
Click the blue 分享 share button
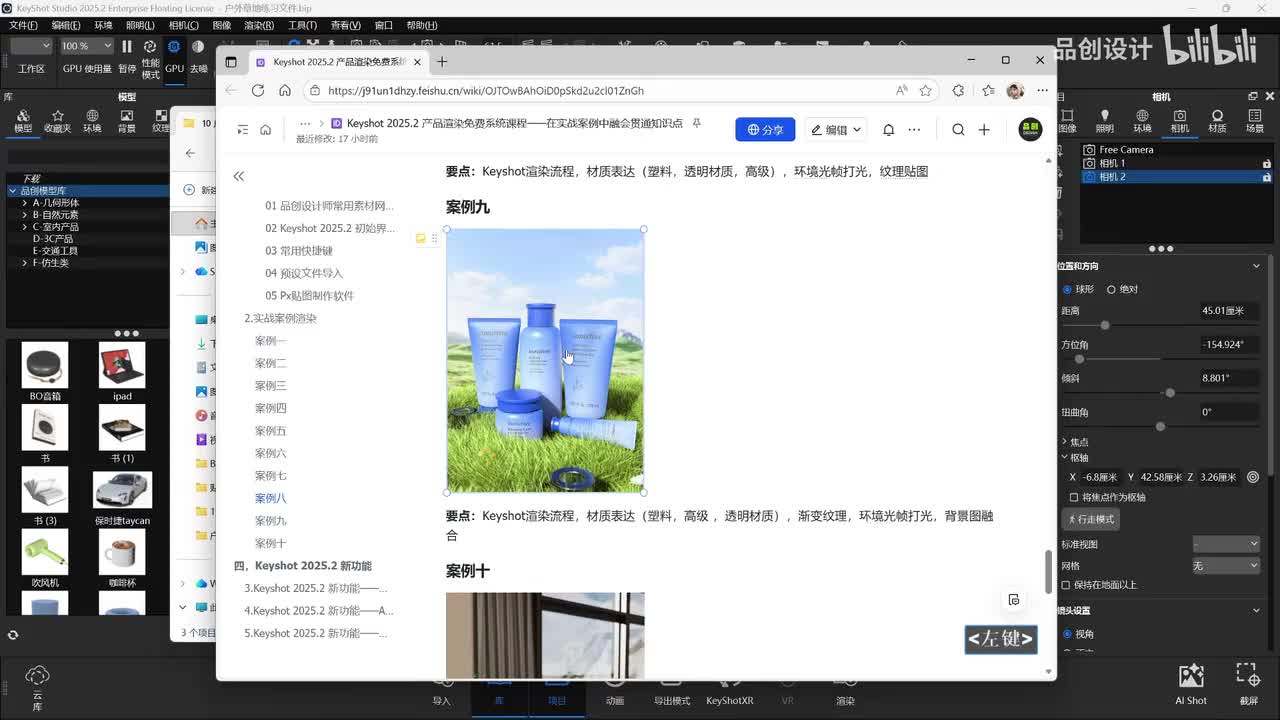tap(765, 130)
